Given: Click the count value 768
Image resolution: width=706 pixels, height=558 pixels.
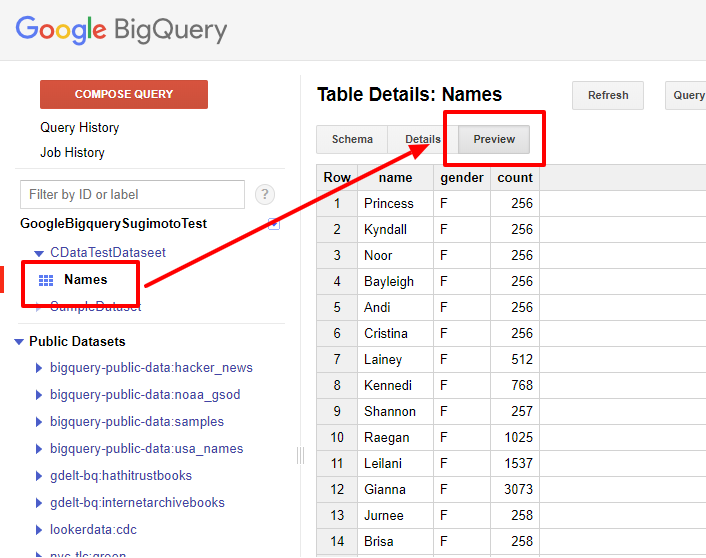Looking at the screenshot, I should pos(522,386).
